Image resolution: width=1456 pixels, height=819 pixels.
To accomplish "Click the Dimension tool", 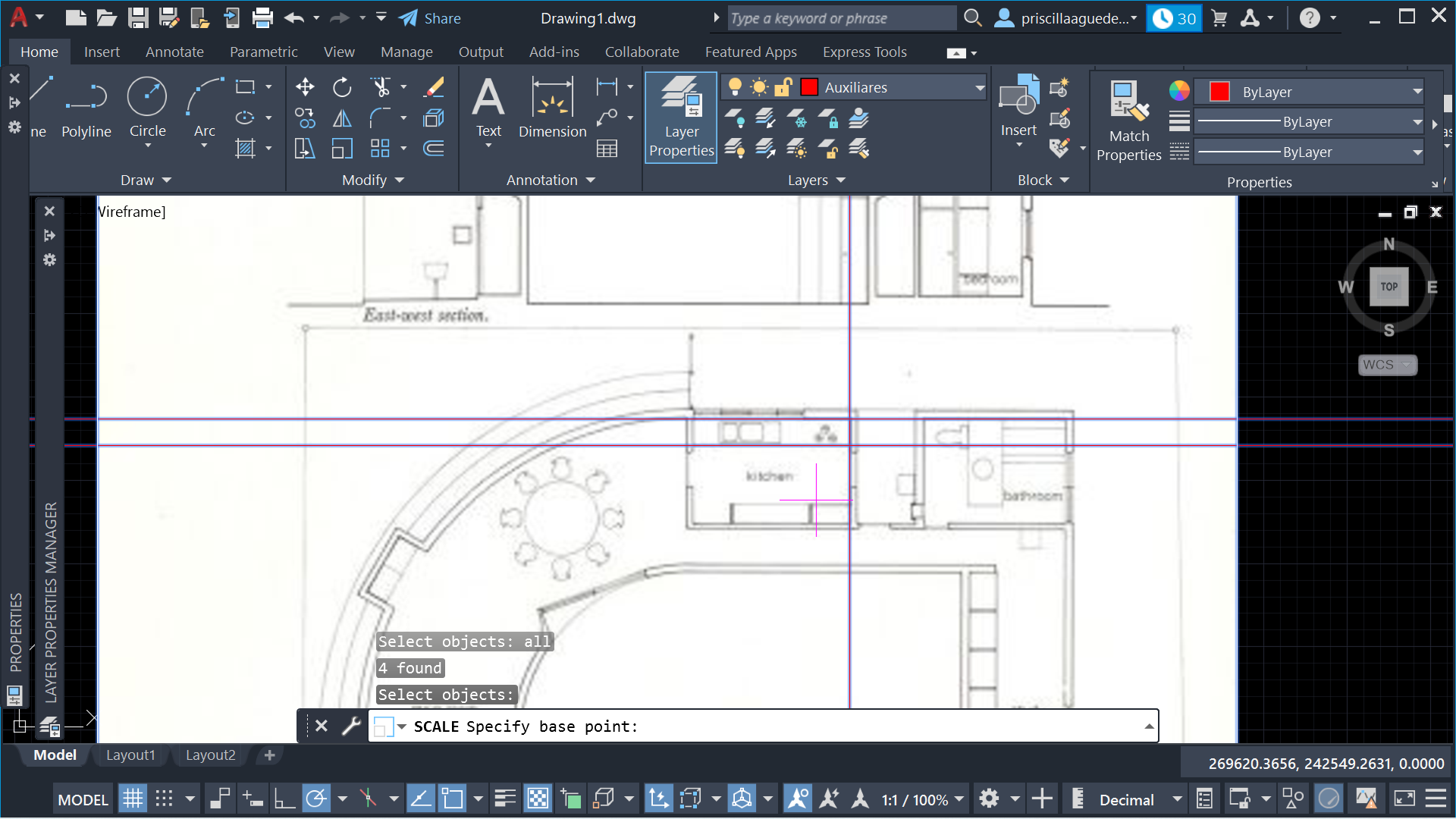I will [x=553, y=108].
